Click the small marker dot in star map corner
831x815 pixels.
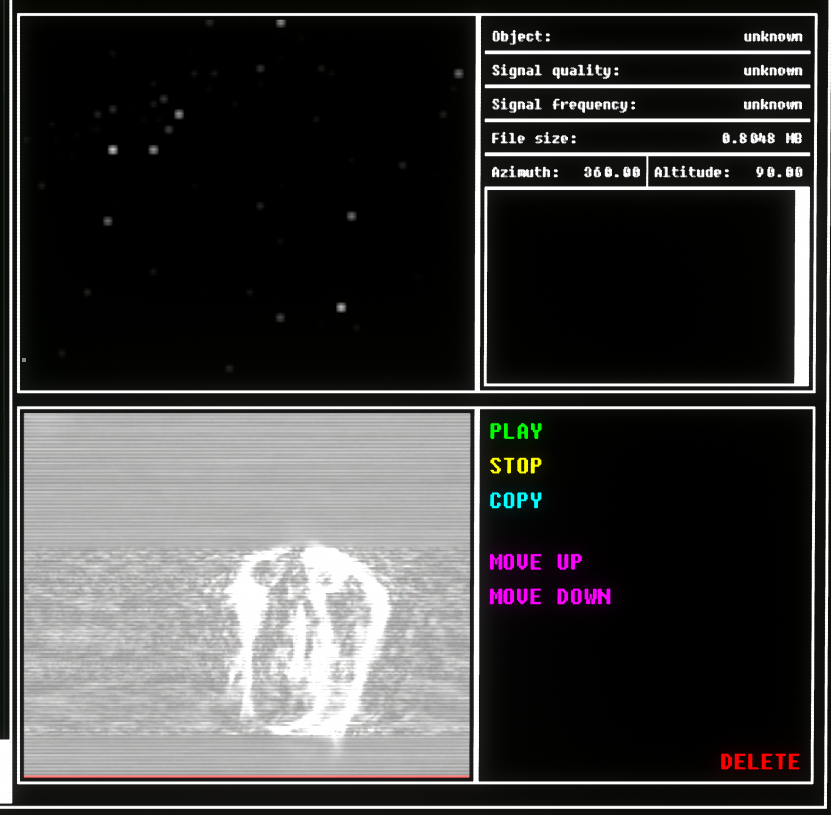click(x=24, y=359)
